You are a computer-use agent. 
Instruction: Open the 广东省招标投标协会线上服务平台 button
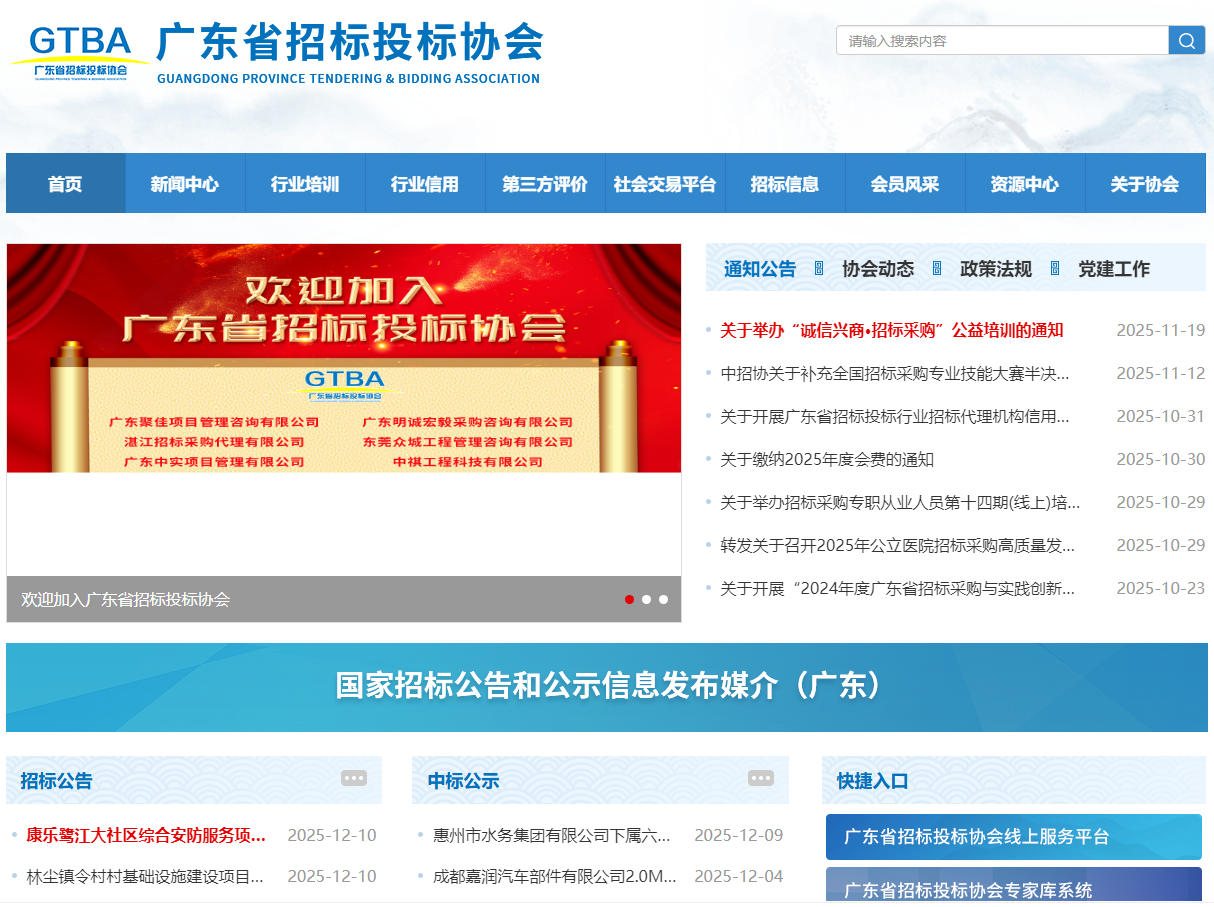click(1013, 836)
